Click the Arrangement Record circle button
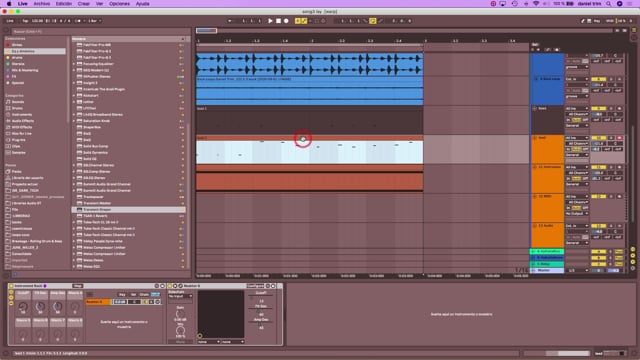 tap(286, 21)
